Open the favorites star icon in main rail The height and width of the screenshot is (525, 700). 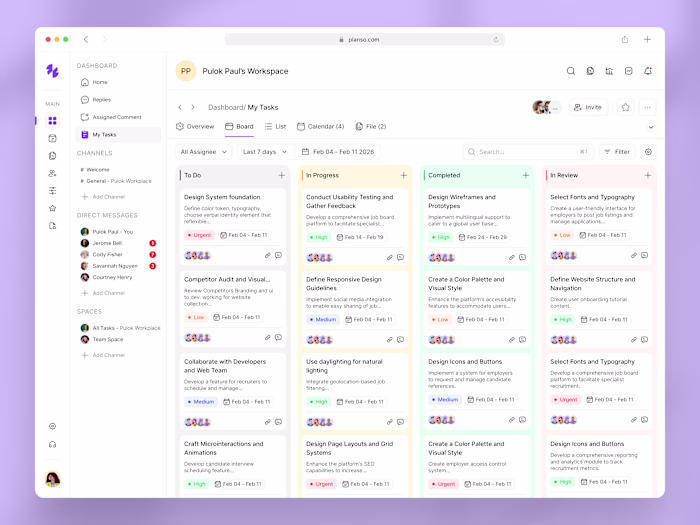click(x=52, y=208)
